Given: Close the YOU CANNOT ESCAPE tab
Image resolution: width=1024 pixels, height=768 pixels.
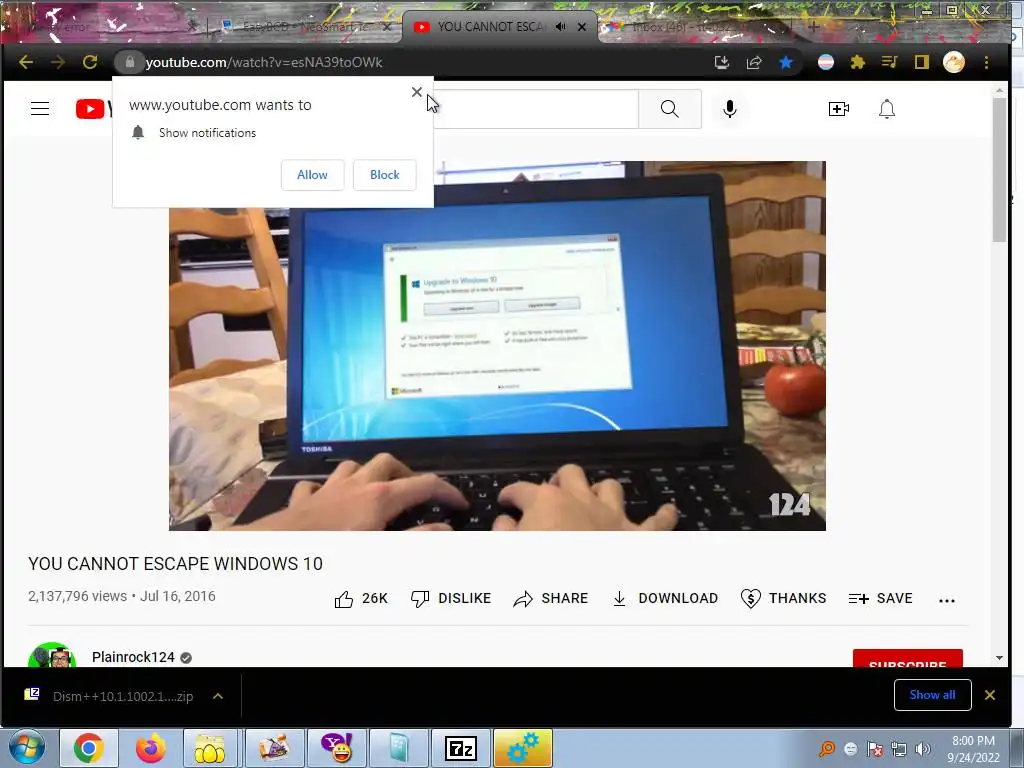Looking at the screenshot, I should (x=581, y=27).
